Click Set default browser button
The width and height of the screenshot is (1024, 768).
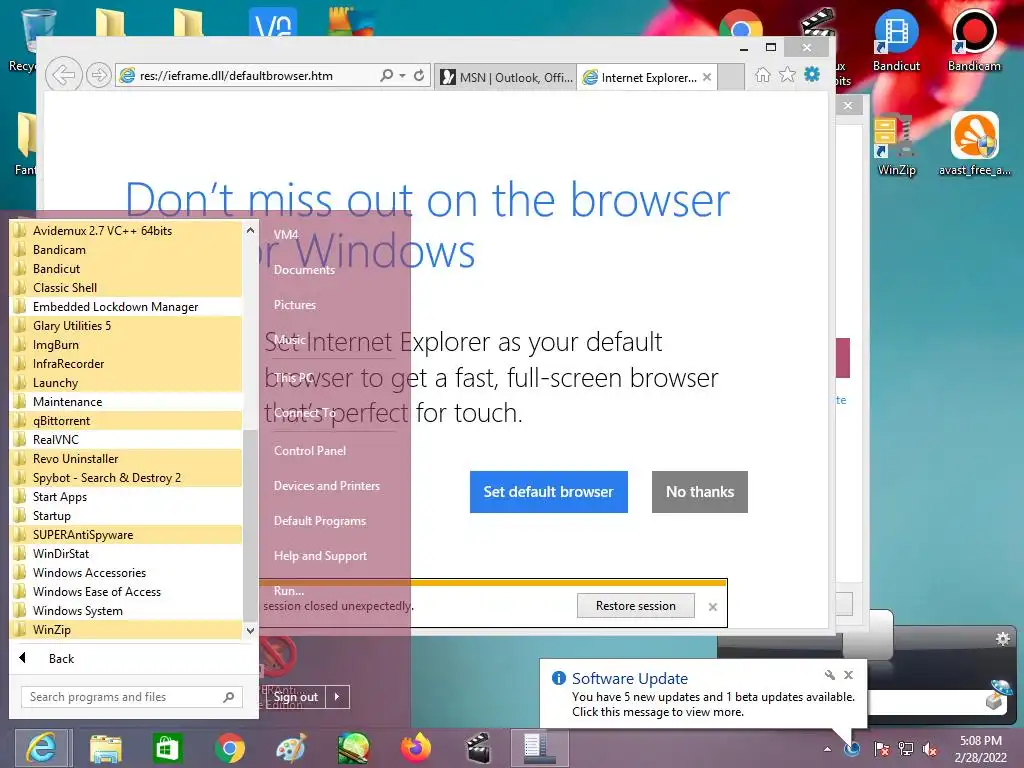(549, 492)
